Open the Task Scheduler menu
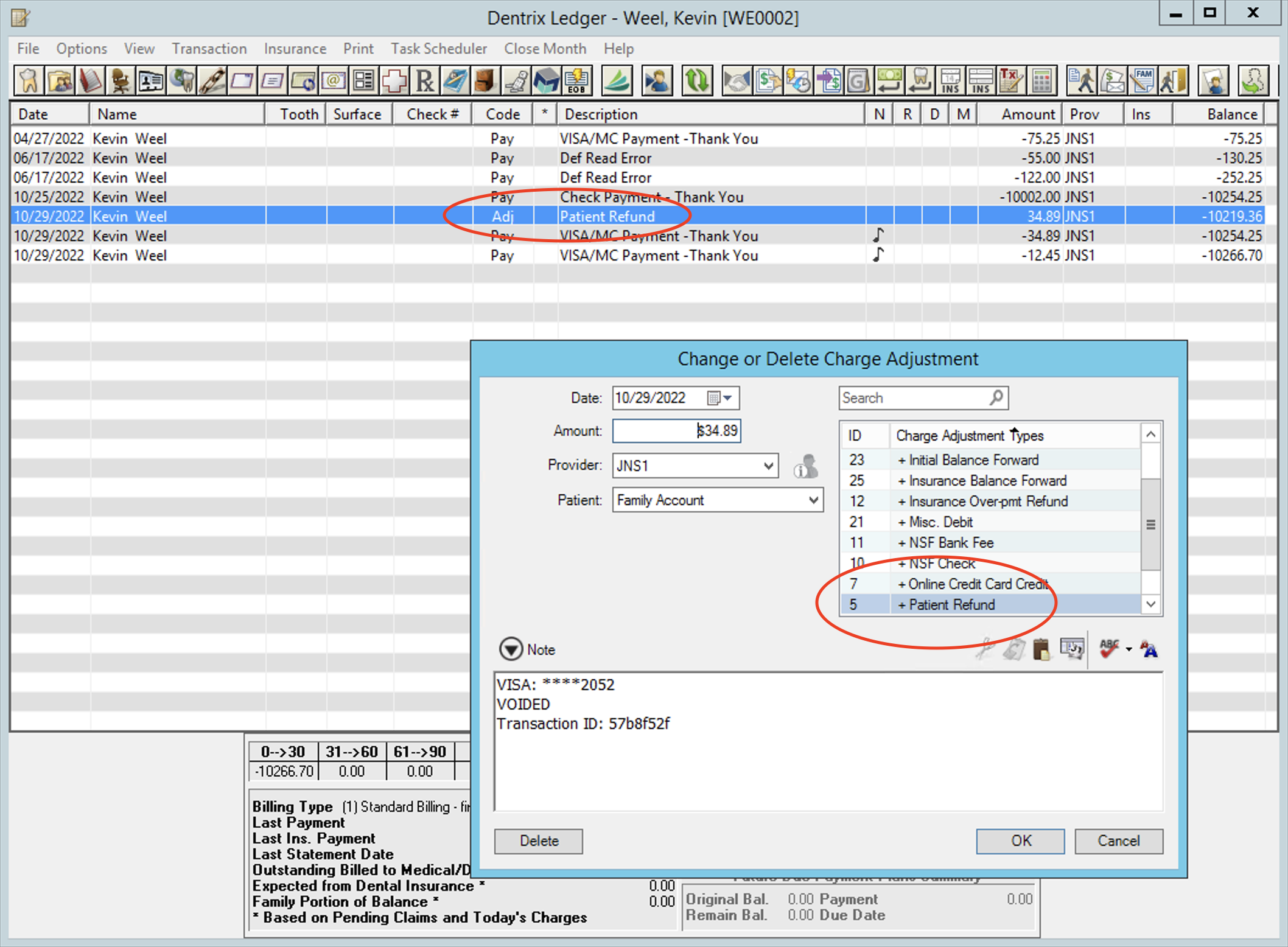The width and height of the screenshot is (1288, 947). [x=438, y=49]
